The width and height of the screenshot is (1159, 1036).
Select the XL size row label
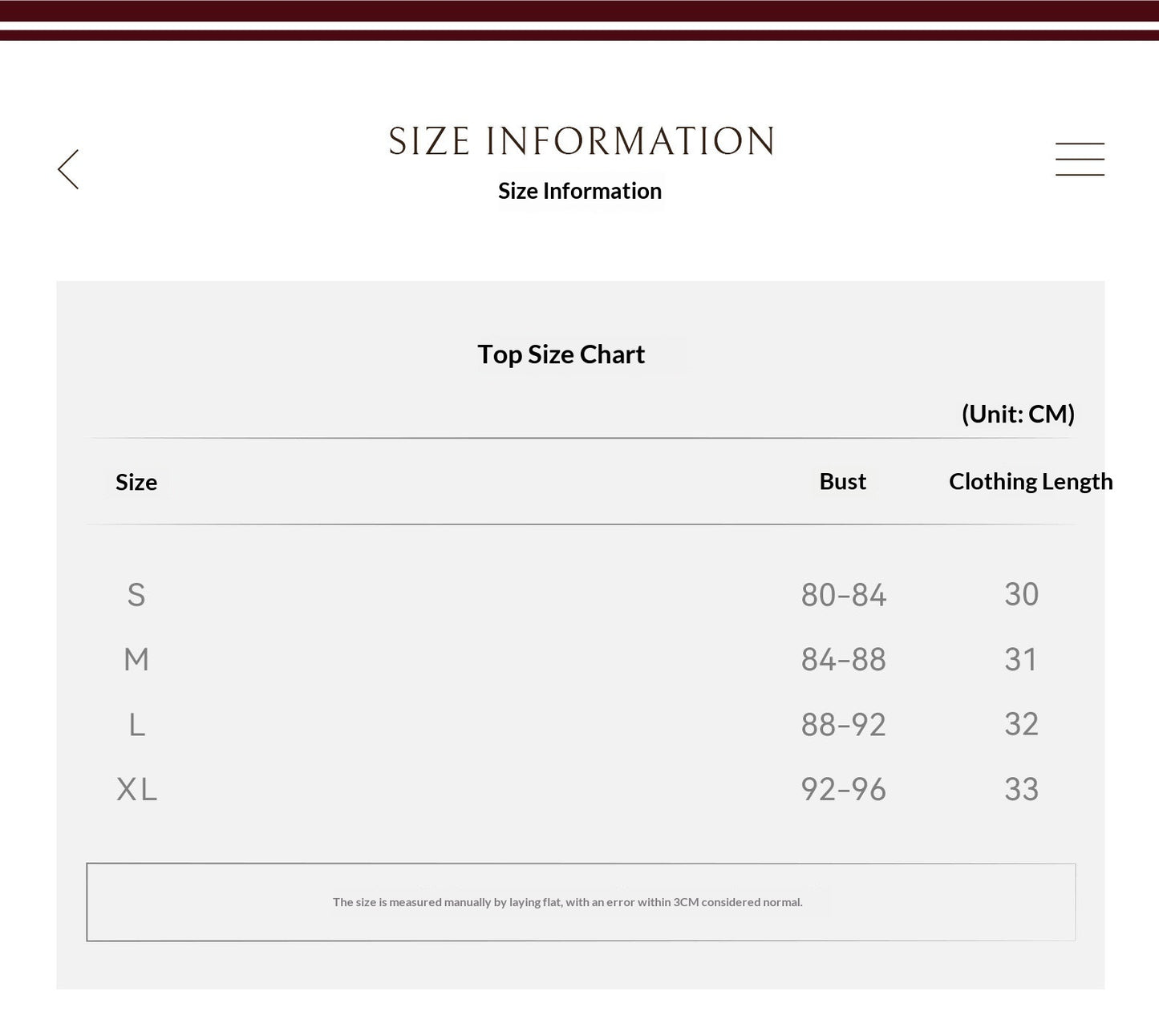[137, 790]
